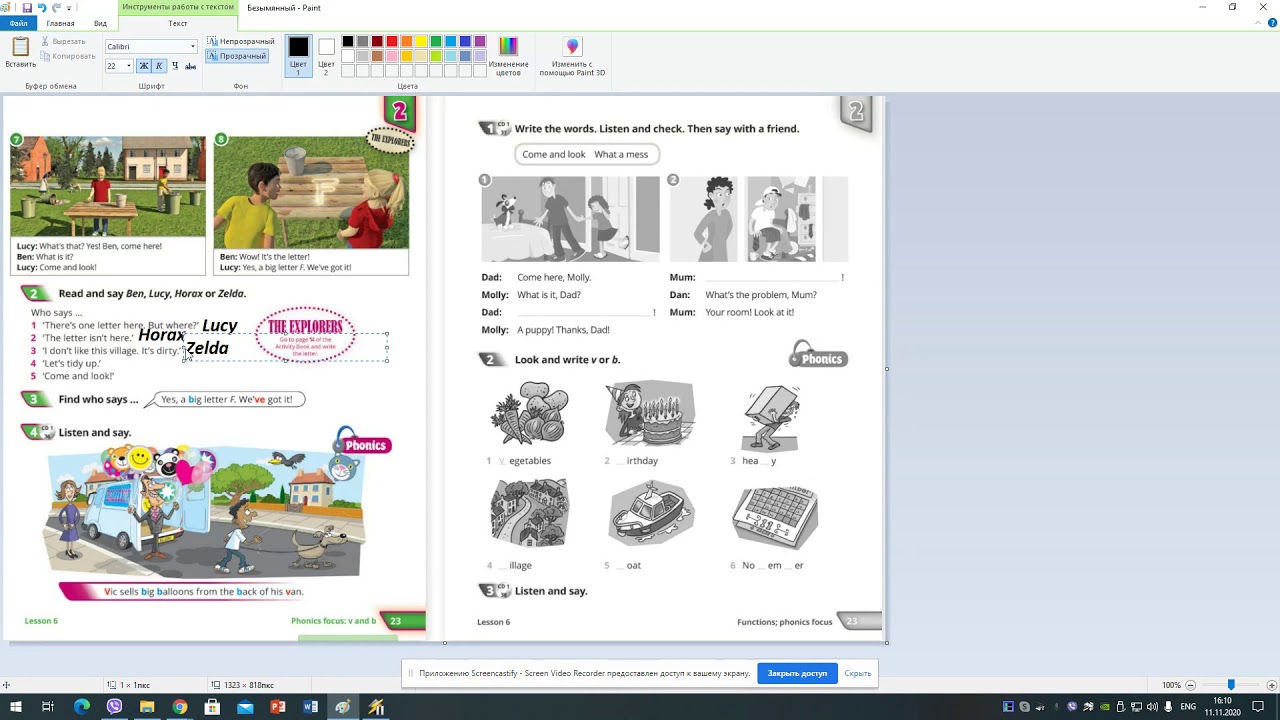Click the zoom in plus button
1280x720 pixels.
coord(1272,685)
